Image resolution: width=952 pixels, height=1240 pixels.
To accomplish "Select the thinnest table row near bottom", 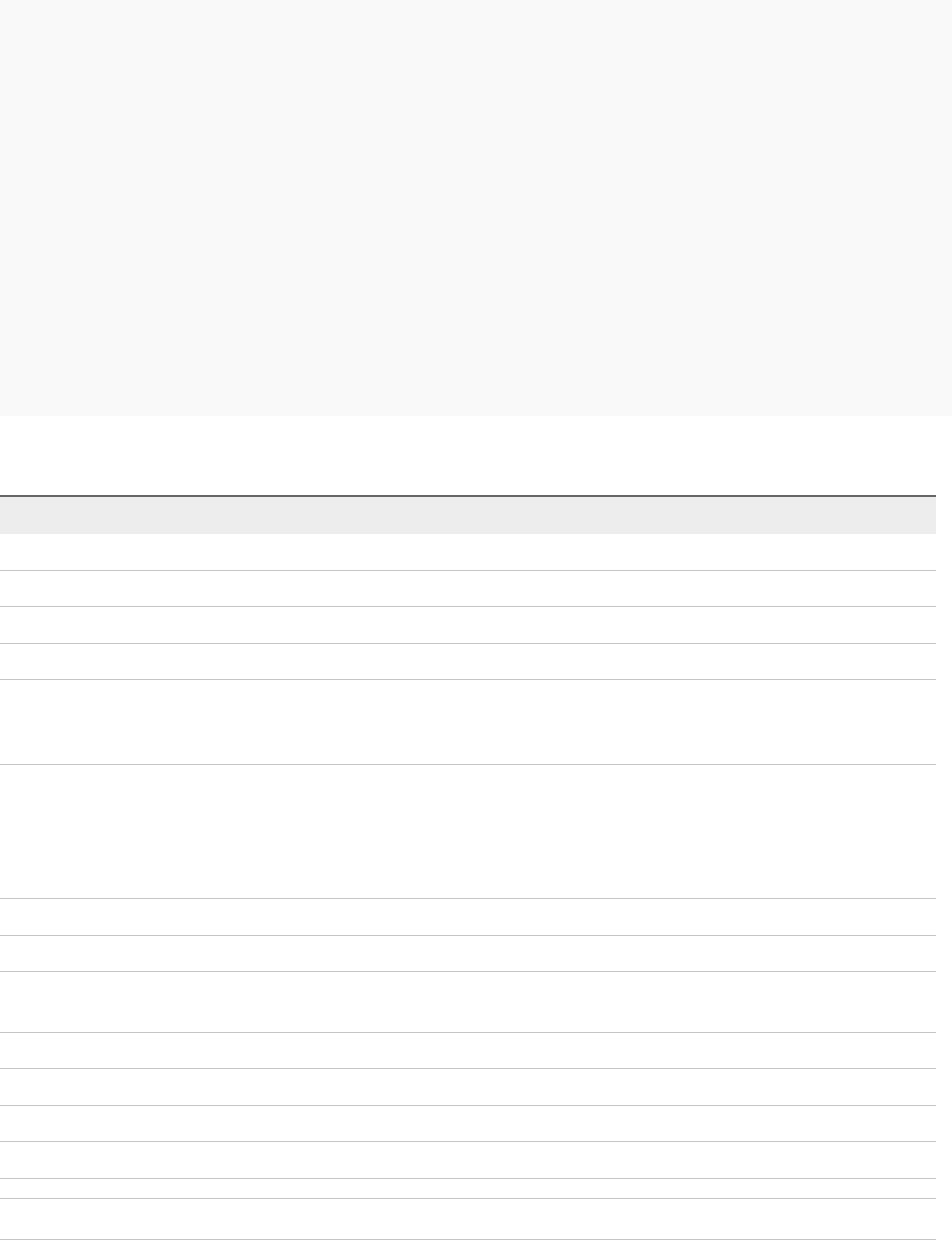I will click(x=468, y=1188).
